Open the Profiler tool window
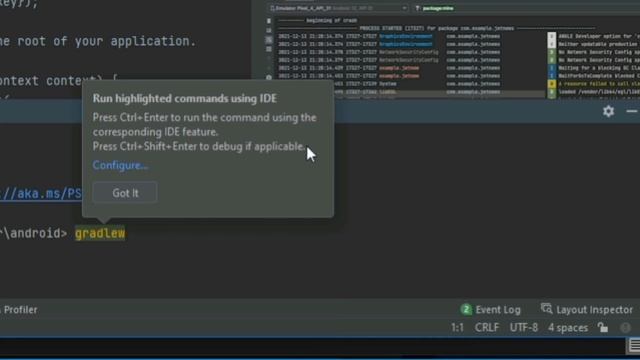640x360 pixels. tap(20, 310)
